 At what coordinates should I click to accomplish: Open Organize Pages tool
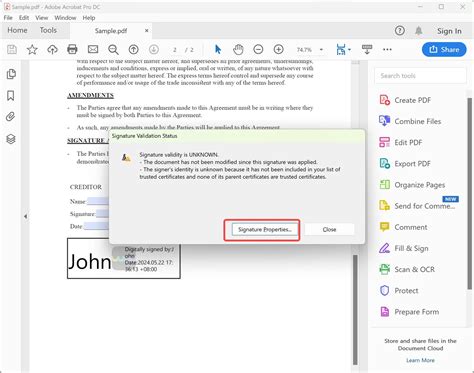(412, 185)
